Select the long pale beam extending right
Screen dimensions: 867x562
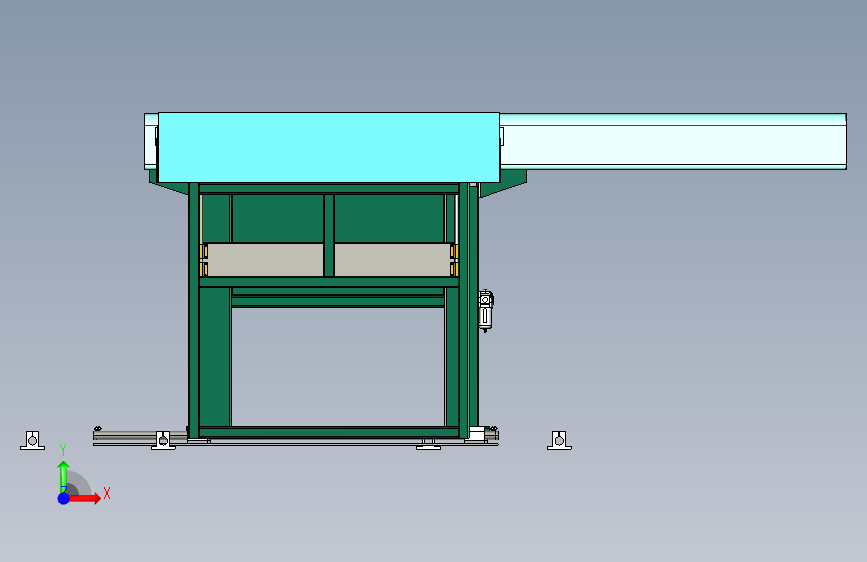673,142
